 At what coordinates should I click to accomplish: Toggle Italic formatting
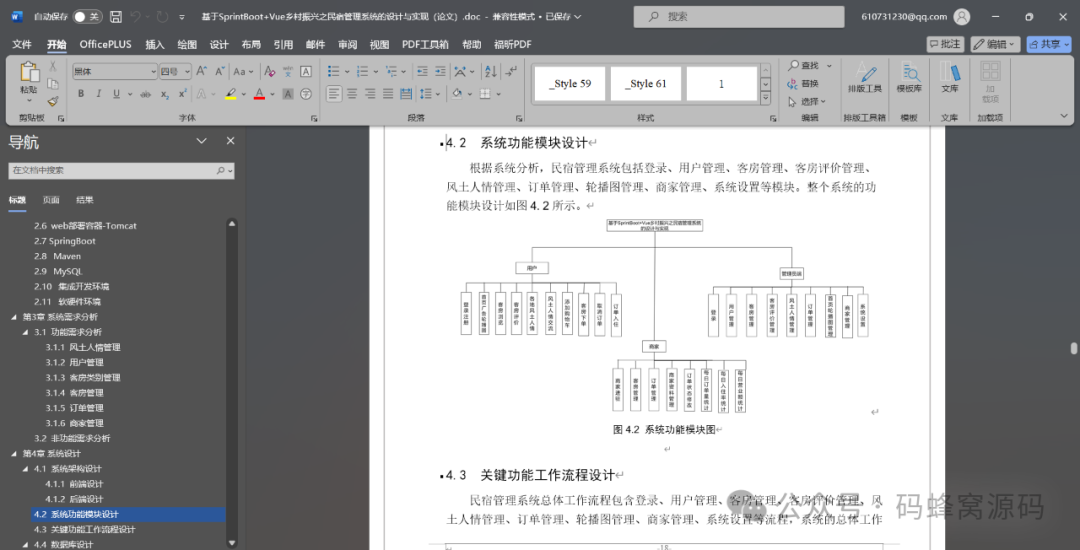coord(98,94)
